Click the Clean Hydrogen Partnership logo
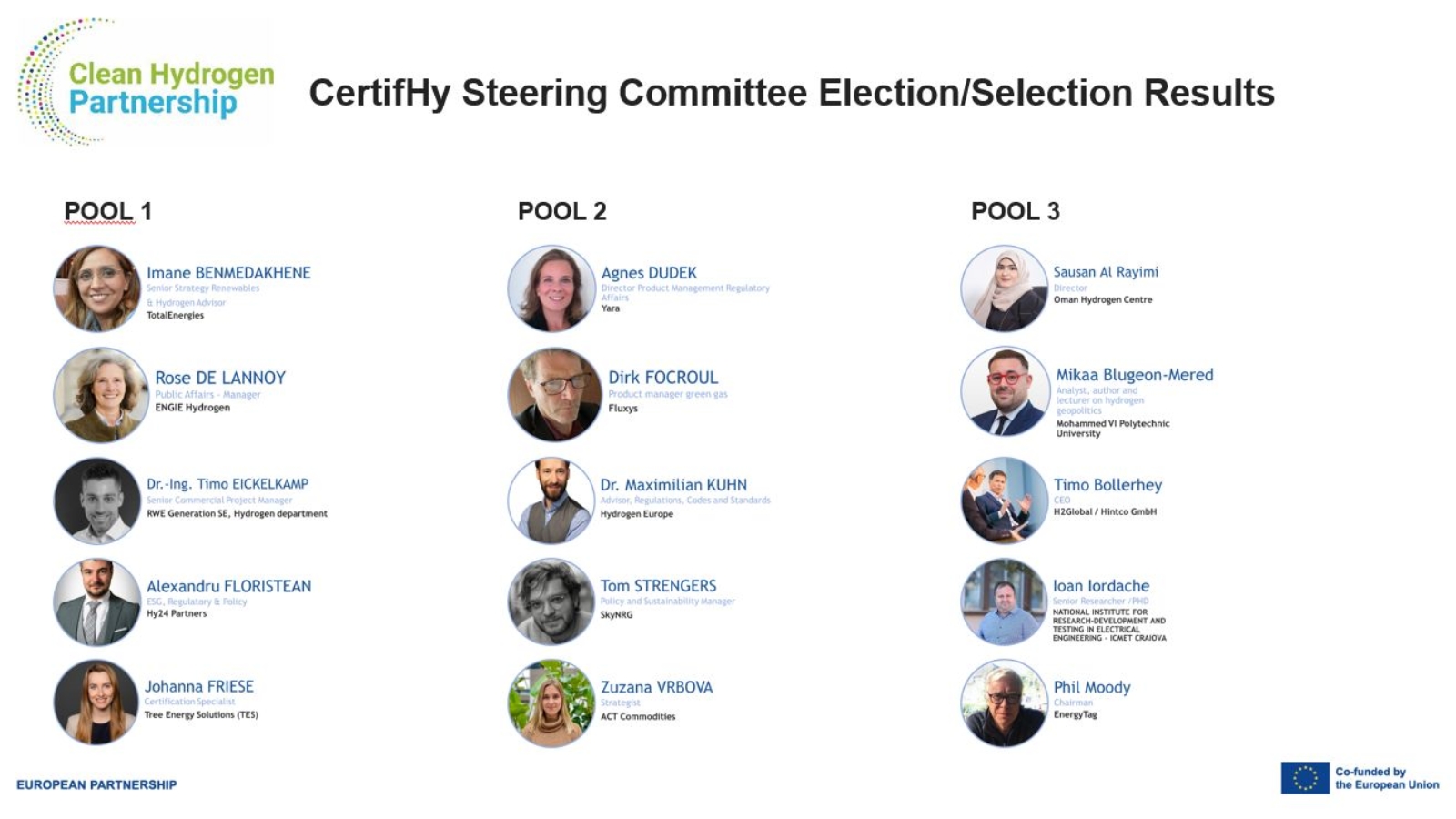The width and height of the screenshot is (1456, 819). (146, 82)
